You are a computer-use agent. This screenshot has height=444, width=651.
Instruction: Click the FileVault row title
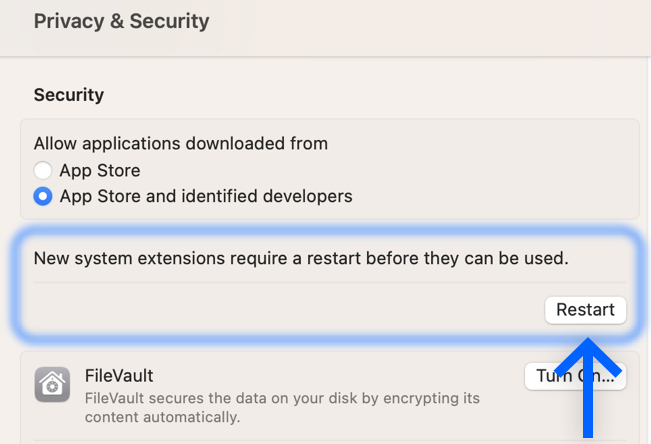(x=119, y=376)
